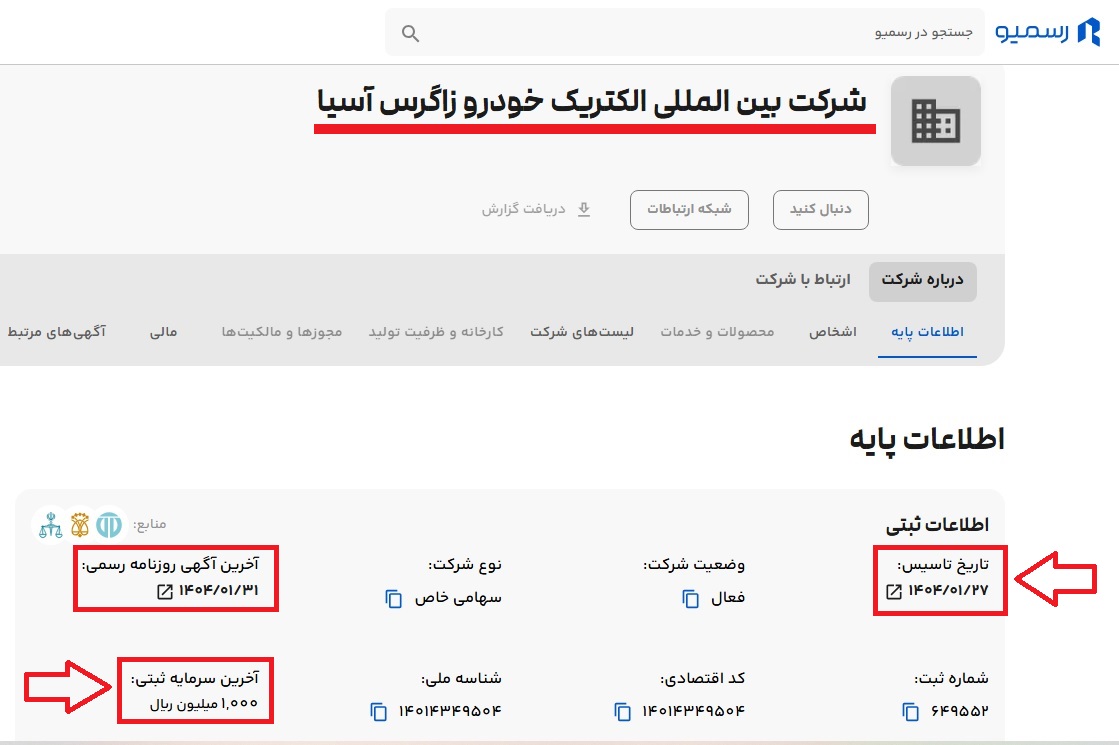The width and height of the screenshot is (1119, 745).
Task: Click the company building avatar icon
Action: [x=936, y=121]
